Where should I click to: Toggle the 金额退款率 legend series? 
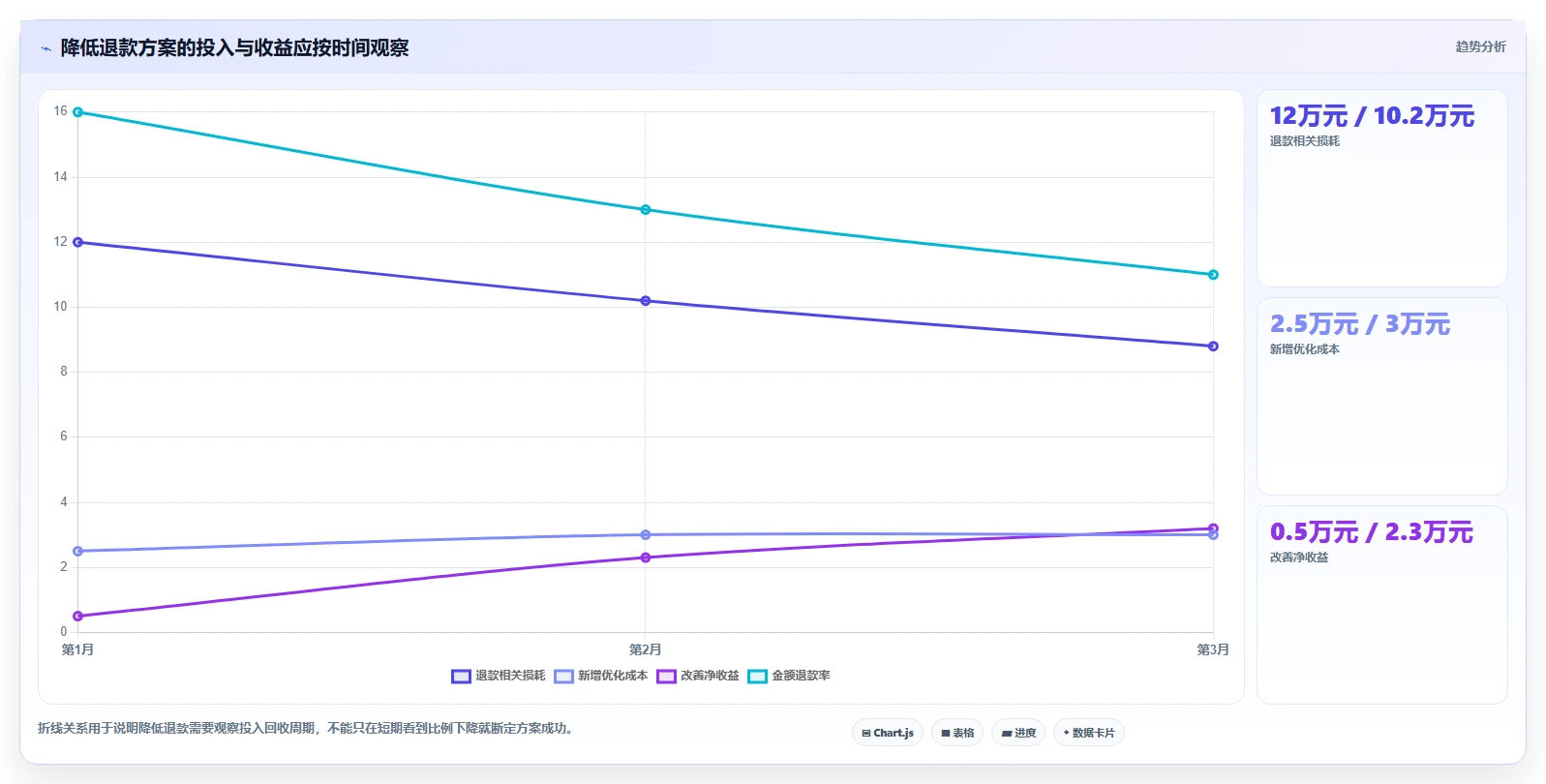coord(789,676)
